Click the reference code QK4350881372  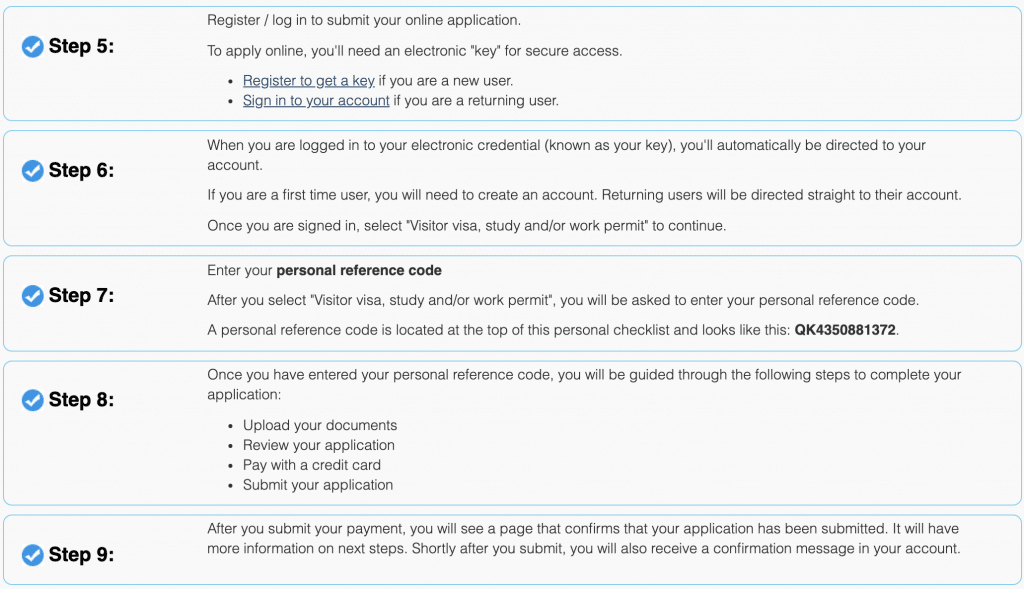tap(845, 330)
